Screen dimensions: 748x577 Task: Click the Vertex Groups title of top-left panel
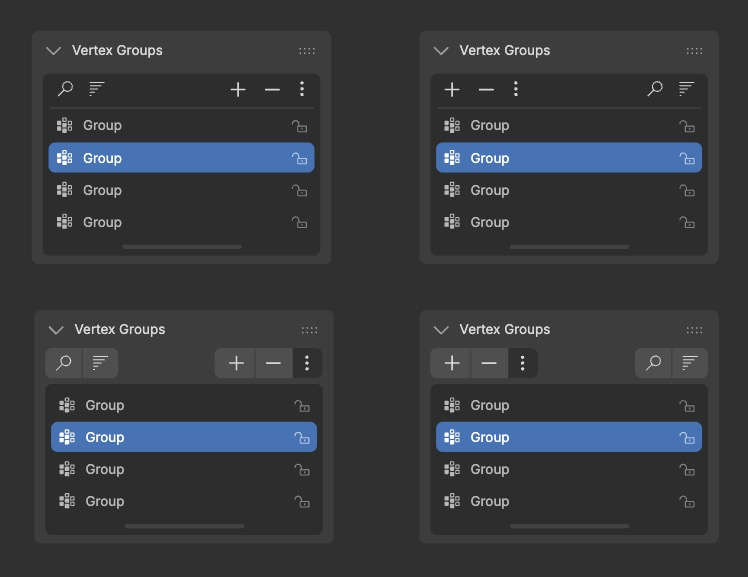tap(117, 51)
